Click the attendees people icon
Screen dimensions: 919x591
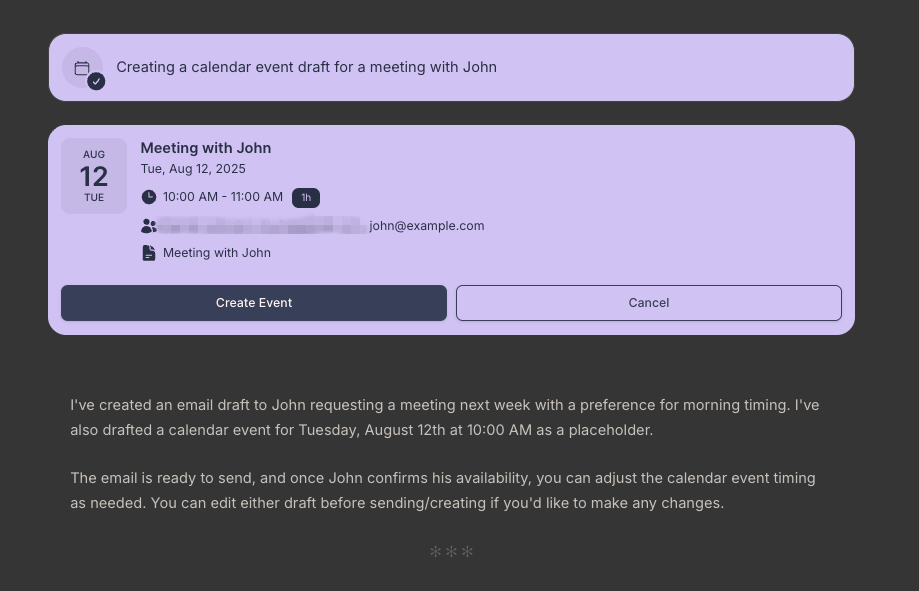pos(149,226)
